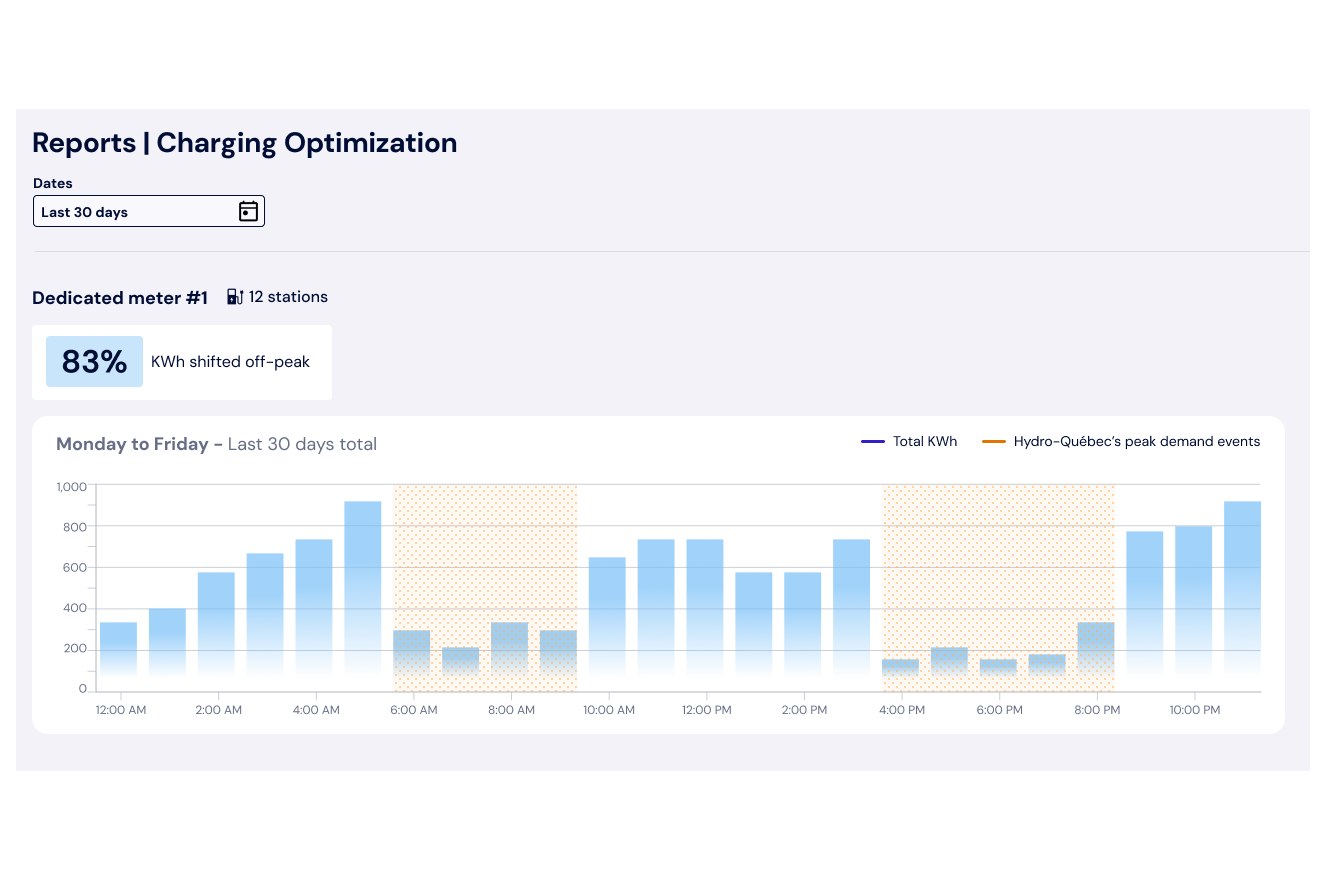Screen dimensions: 1320x880
Task: Click the calendar icon in the Dates field
Action: (x=248, y=211)
